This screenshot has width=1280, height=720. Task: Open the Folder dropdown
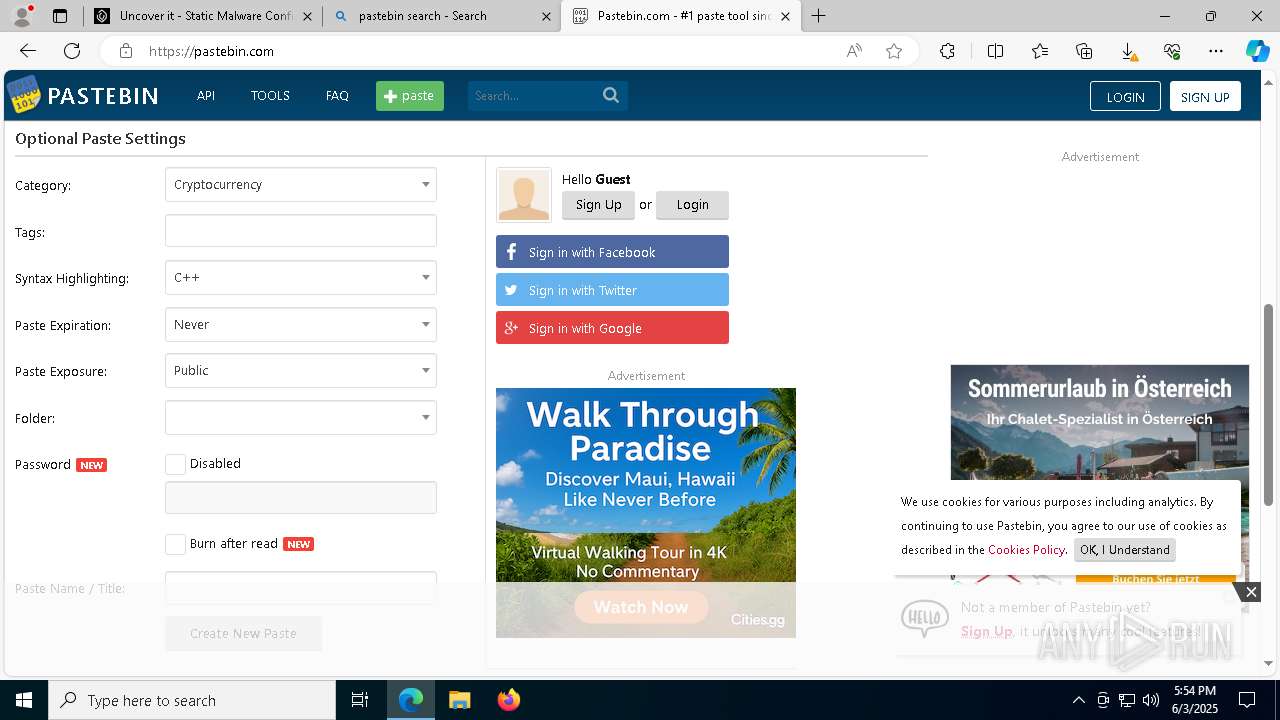pyautogui.click(x=301, y=417)
